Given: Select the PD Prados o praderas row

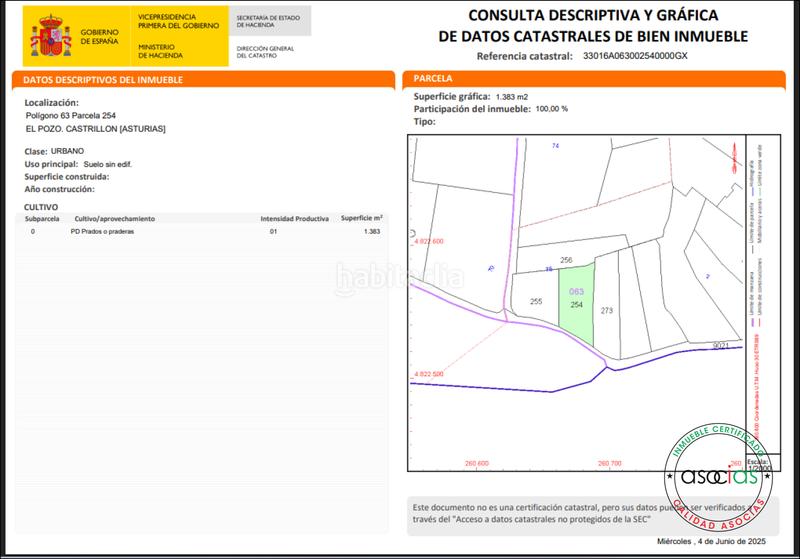Looking at the screenshot, I should tap(200, 231).
